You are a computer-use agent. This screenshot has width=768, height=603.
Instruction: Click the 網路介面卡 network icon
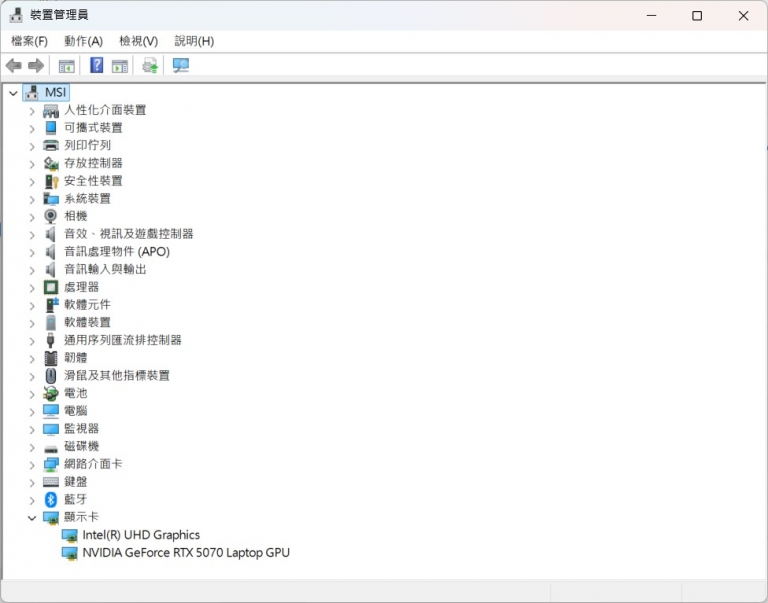tap(51, 464)
